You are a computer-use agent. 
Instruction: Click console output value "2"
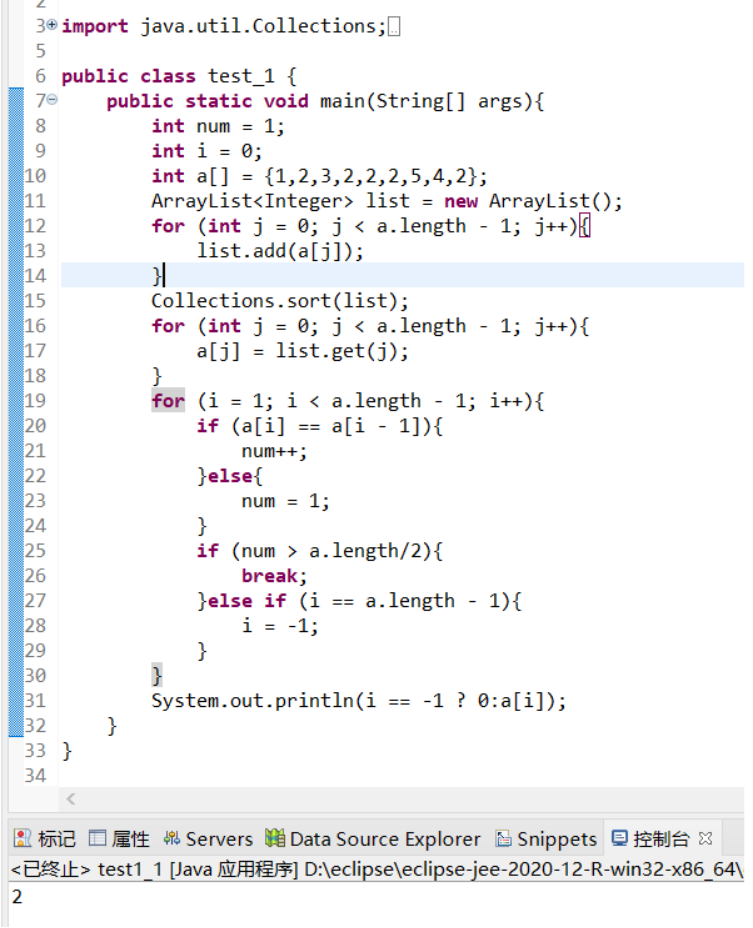[17, 896]
